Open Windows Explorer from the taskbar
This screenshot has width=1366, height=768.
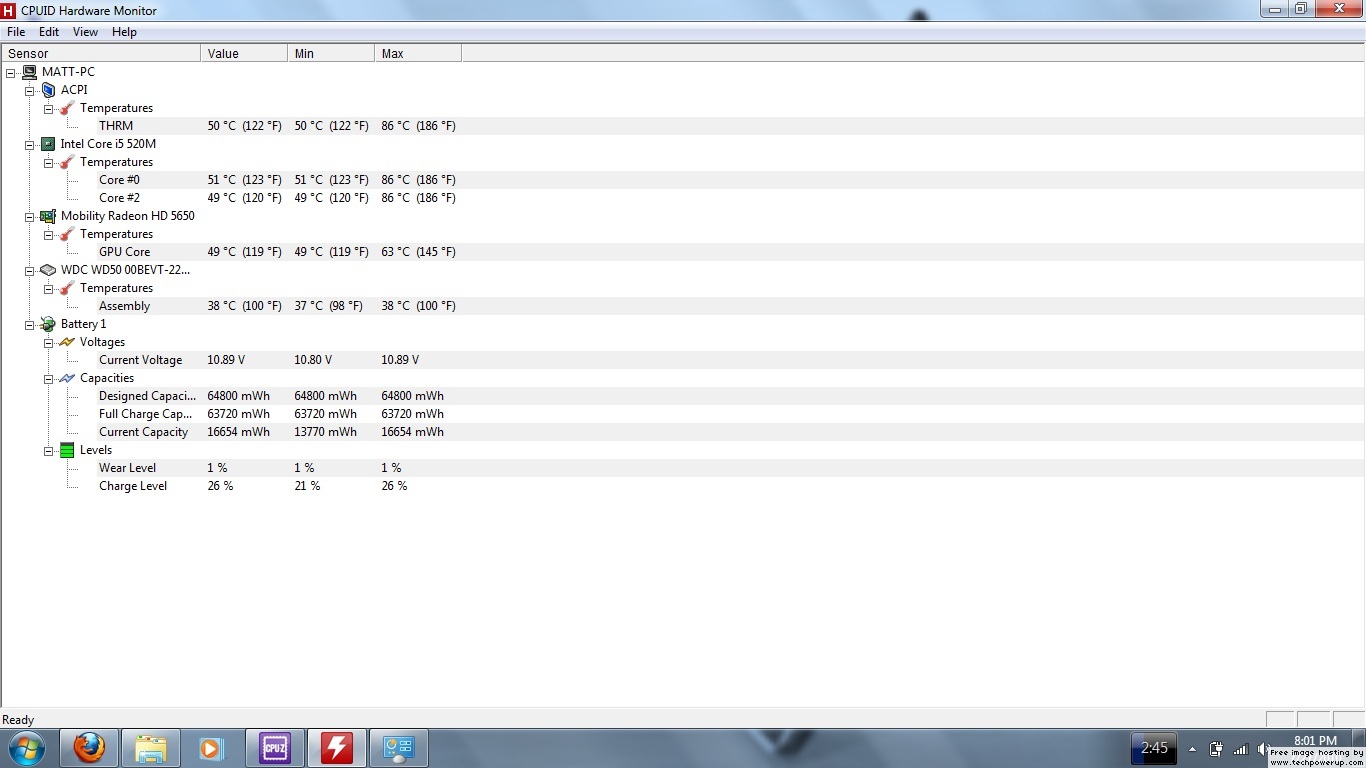tap(151, 748)
